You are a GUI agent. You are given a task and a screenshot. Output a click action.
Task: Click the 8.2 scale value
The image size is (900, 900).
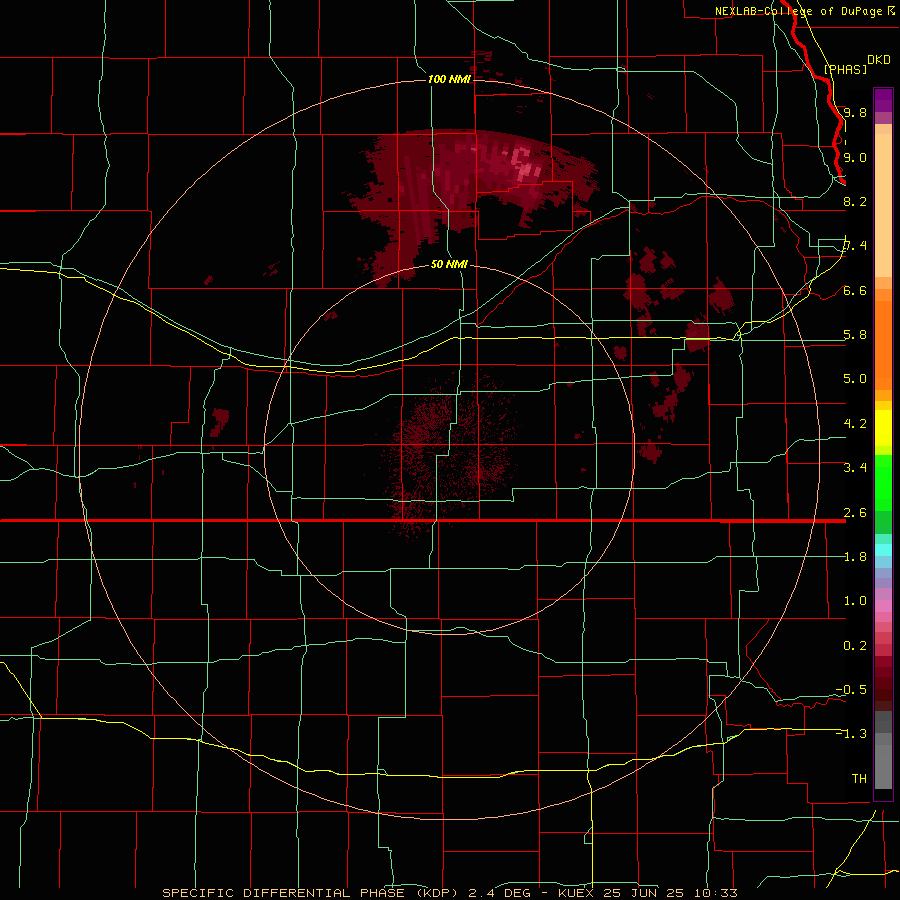[855, 201]
